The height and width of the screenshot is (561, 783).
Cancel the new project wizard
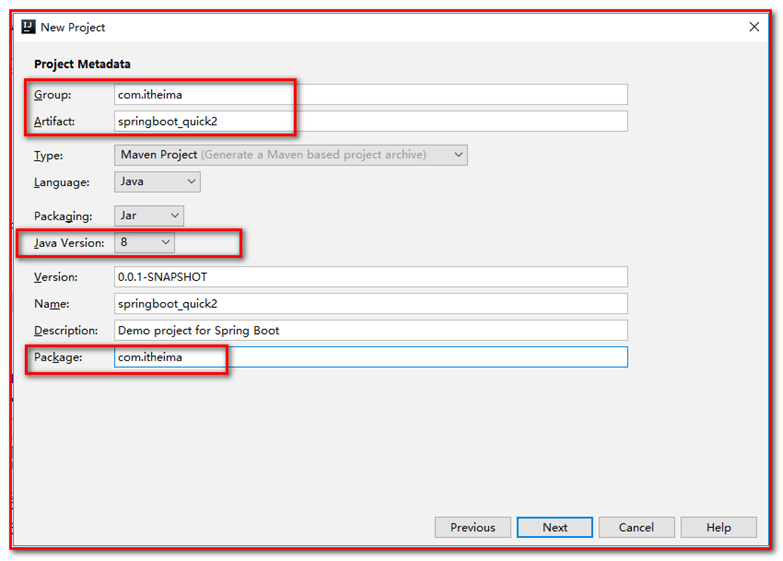point(636,528)
